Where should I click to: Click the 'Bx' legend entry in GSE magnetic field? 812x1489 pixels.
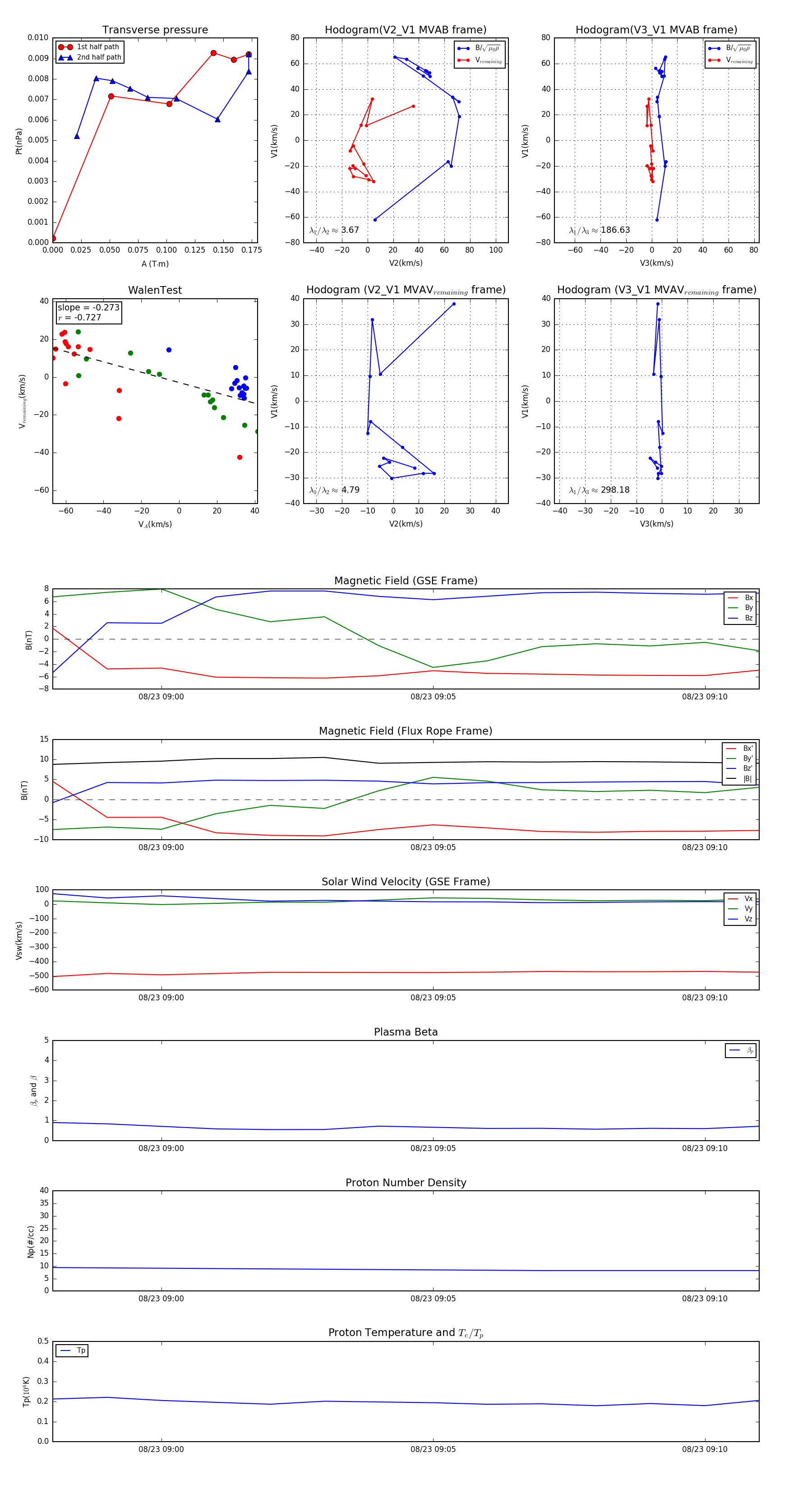coord(740,598)
